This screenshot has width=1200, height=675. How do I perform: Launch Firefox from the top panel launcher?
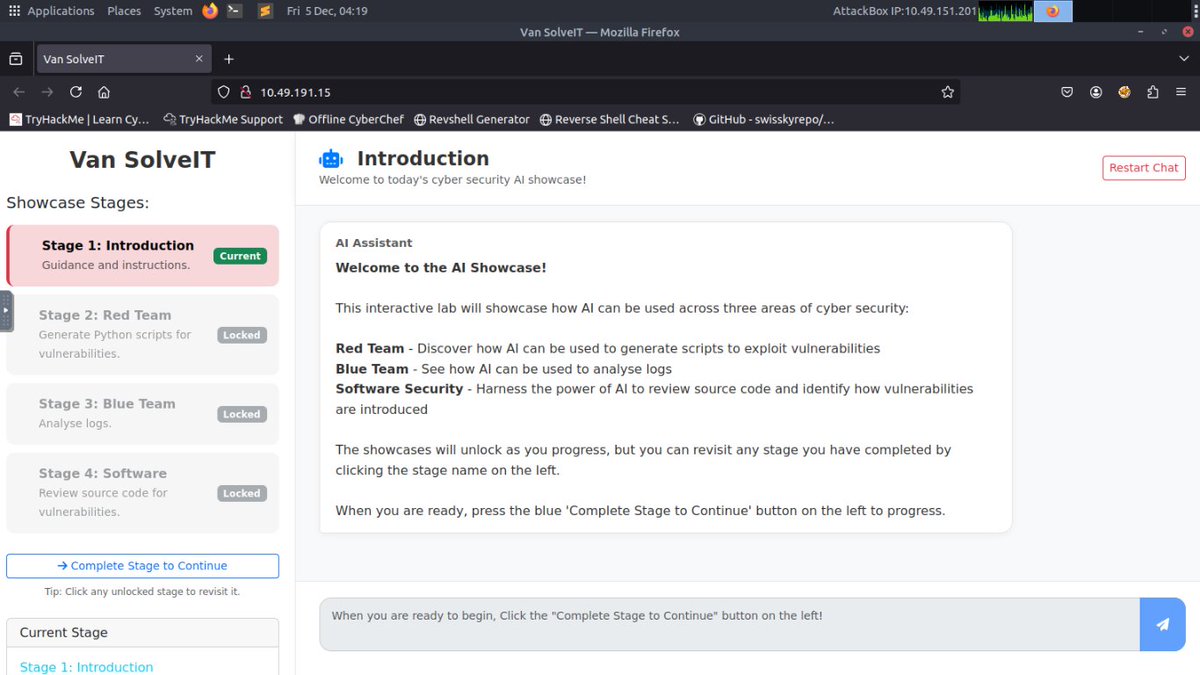pos(210,11)
